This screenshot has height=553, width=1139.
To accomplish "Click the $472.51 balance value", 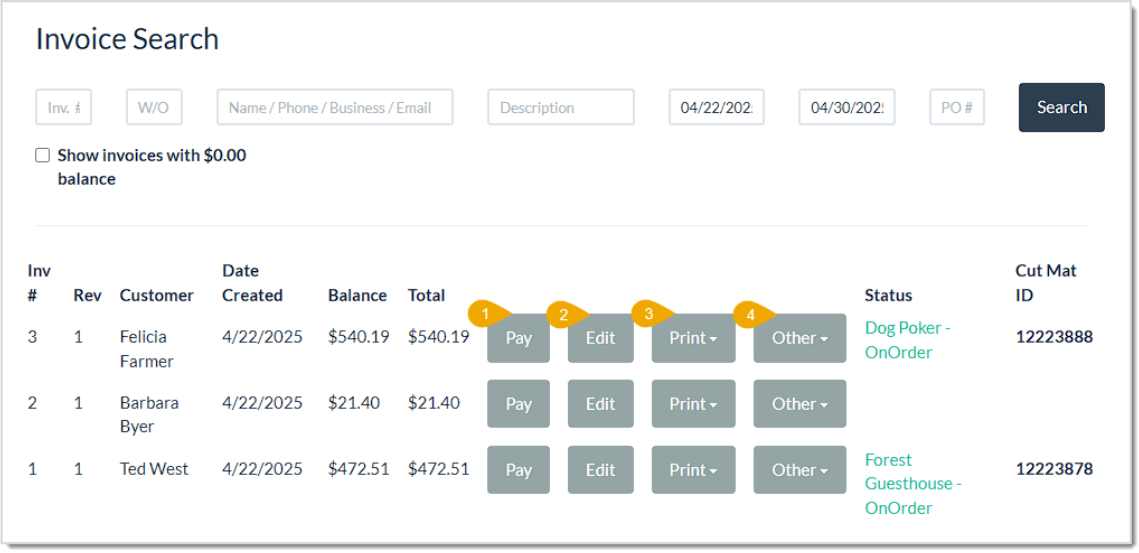I will [x=359, y=469].
